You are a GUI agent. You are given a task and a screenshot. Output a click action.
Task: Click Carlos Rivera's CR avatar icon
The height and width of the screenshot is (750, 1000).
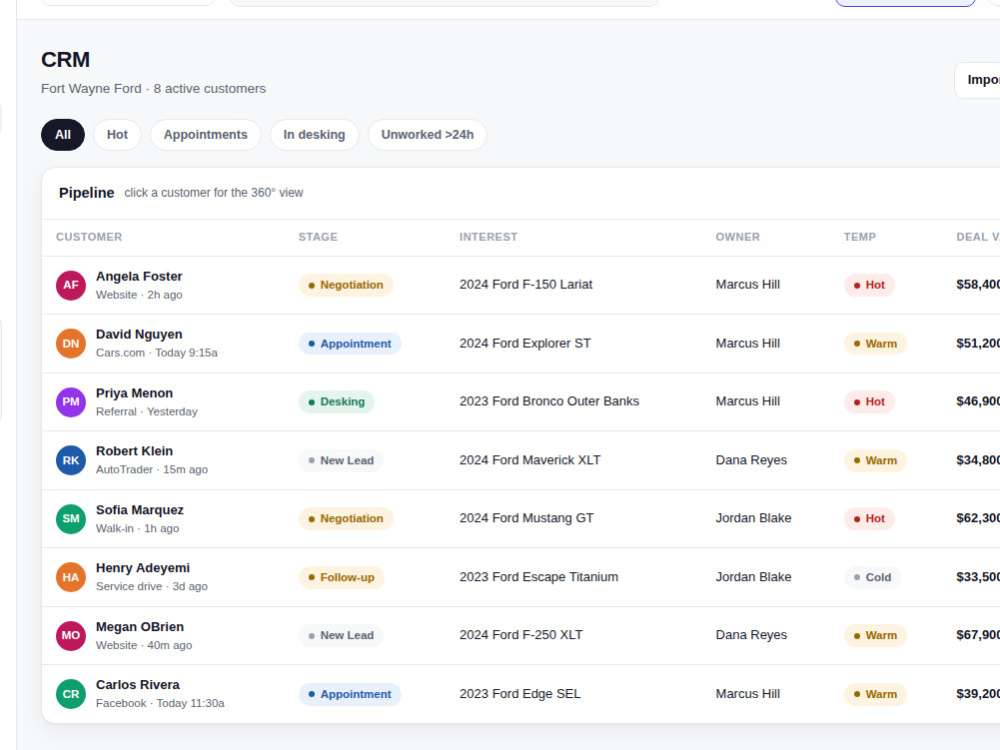click(x=71, y=694)
